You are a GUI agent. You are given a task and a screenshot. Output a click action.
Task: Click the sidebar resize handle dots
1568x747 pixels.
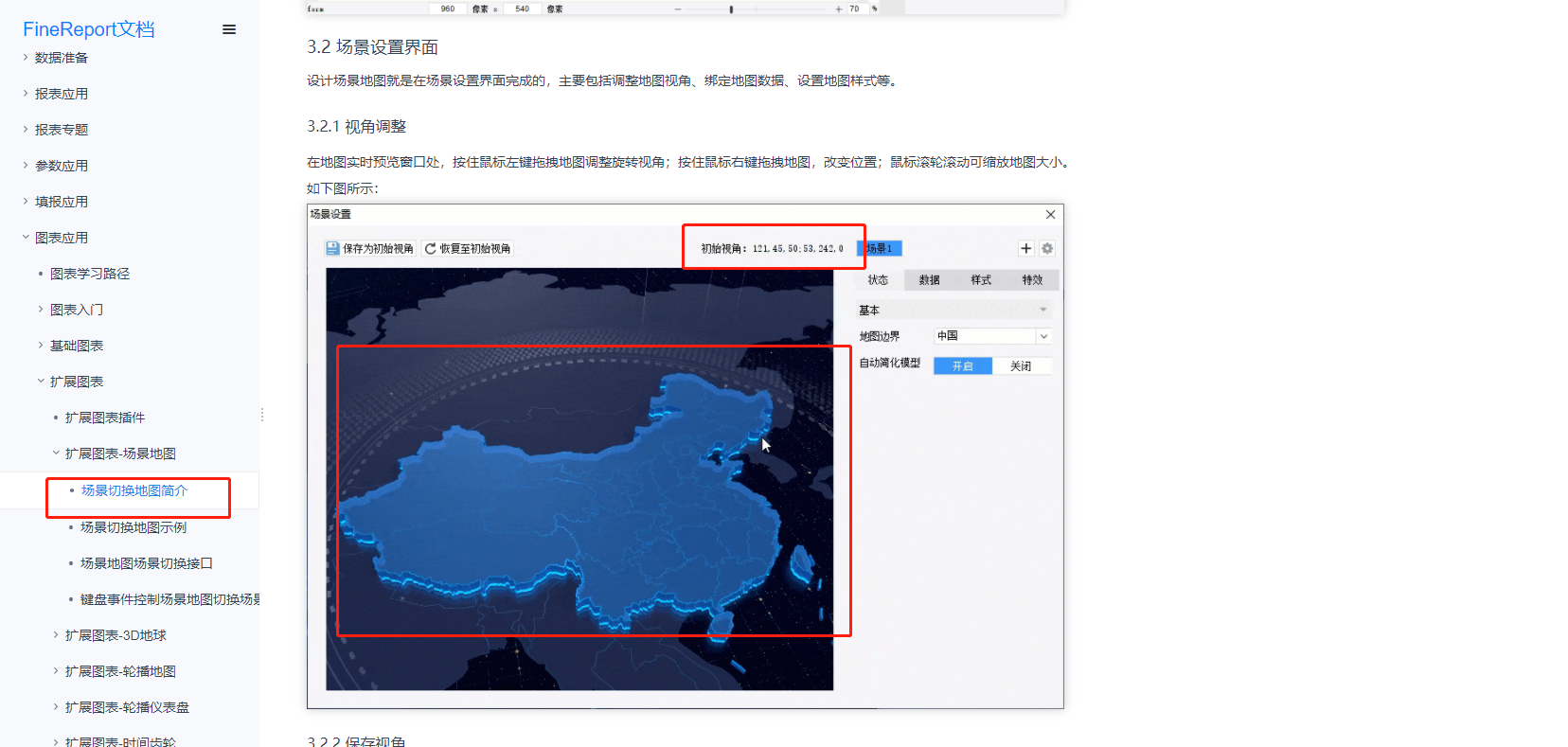pyautogui.click(x=262, y=415)
